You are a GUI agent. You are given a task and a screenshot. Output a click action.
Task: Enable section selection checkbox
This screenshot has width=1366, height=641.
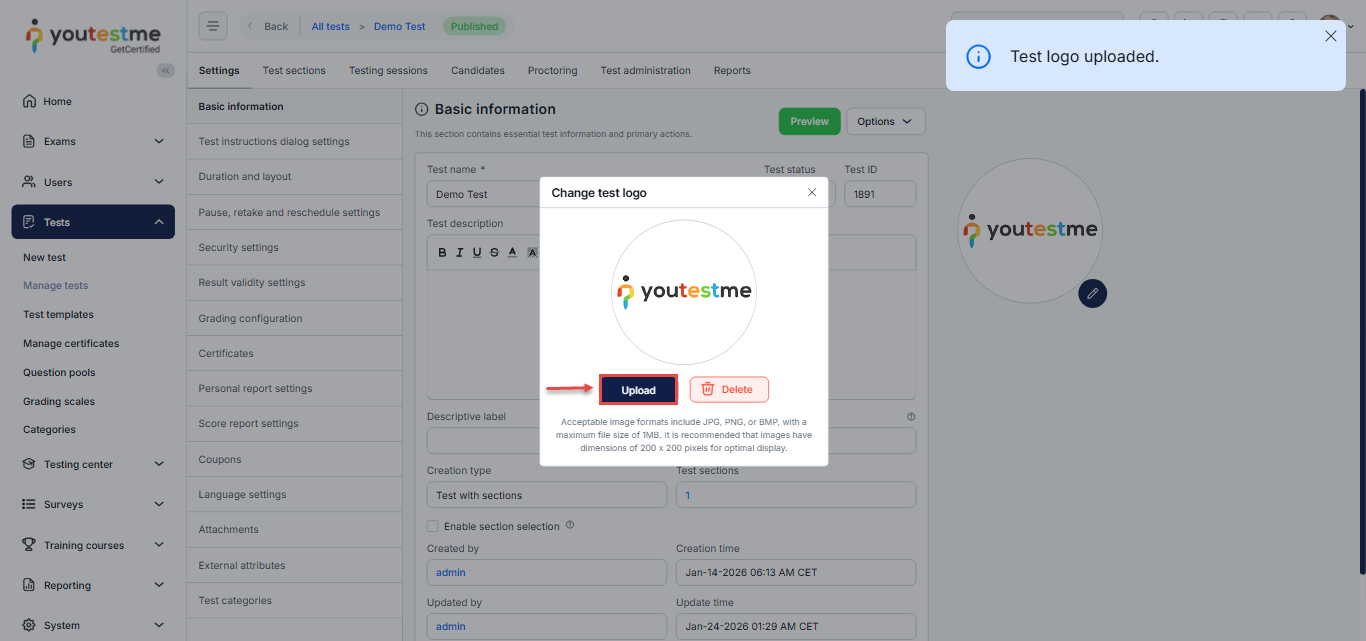433,526
